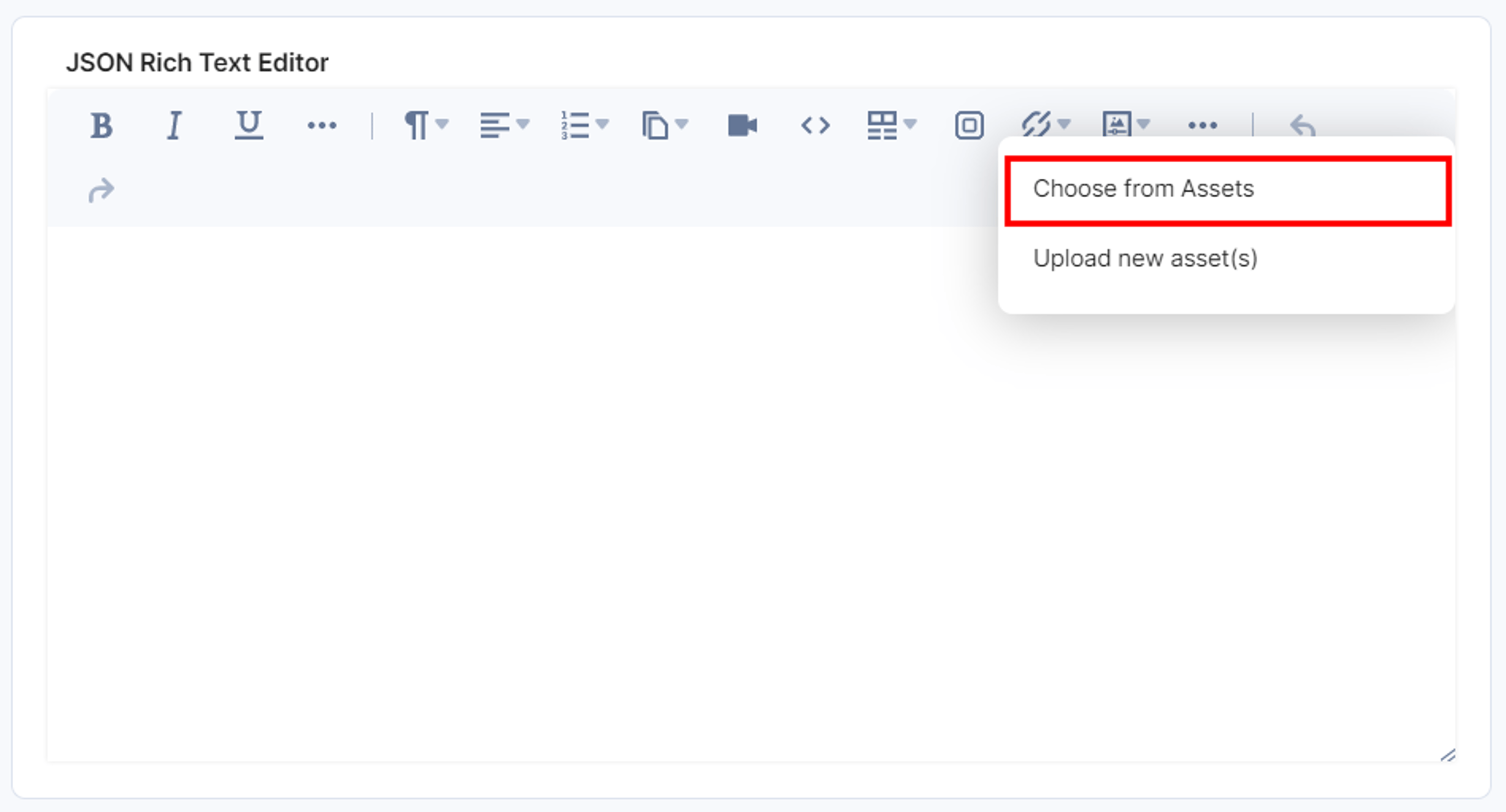Insert code block with angle brackets icon

(x=815, y=125)
